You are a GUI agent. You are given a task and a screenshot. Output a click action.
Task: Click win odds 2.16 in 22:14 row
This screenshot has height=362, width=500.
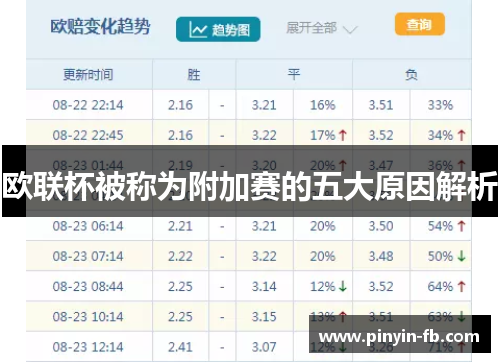tap(180, 105)
